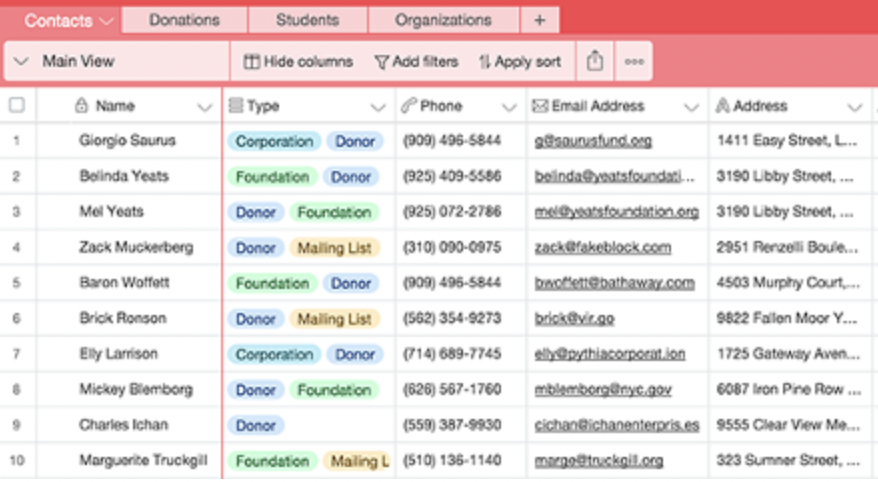Add a new table with plus tab
This screenshot has height=482, width=878.
[539, 20]
